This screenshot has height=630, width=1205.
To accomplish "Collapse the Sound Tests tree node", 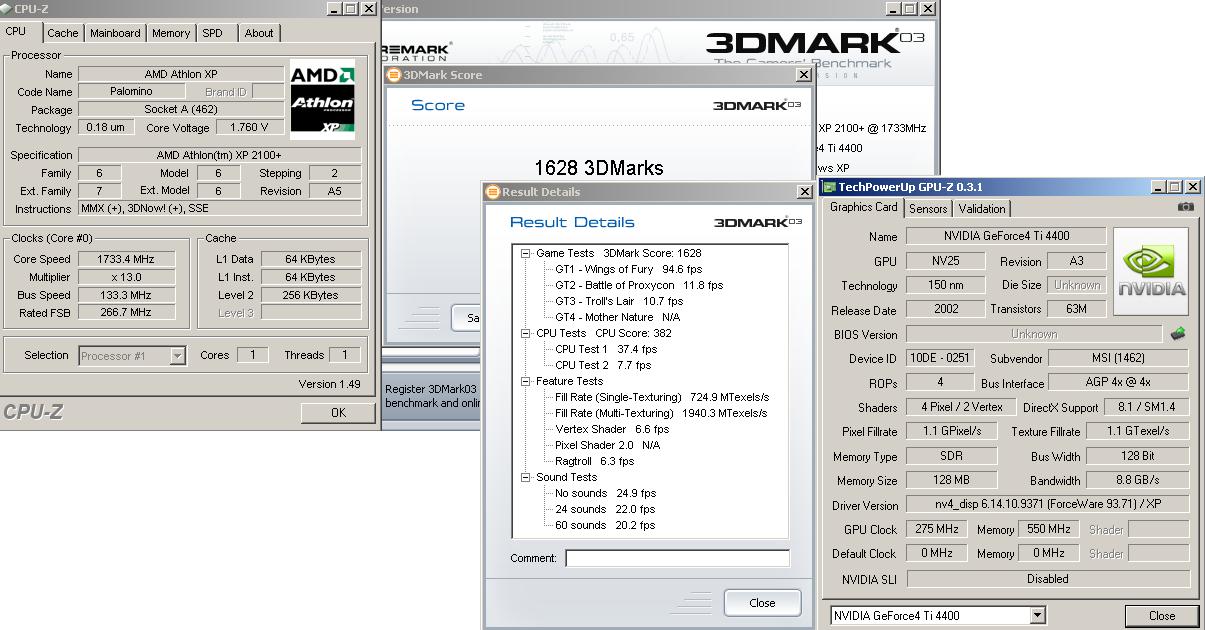I will pos(526,477).
